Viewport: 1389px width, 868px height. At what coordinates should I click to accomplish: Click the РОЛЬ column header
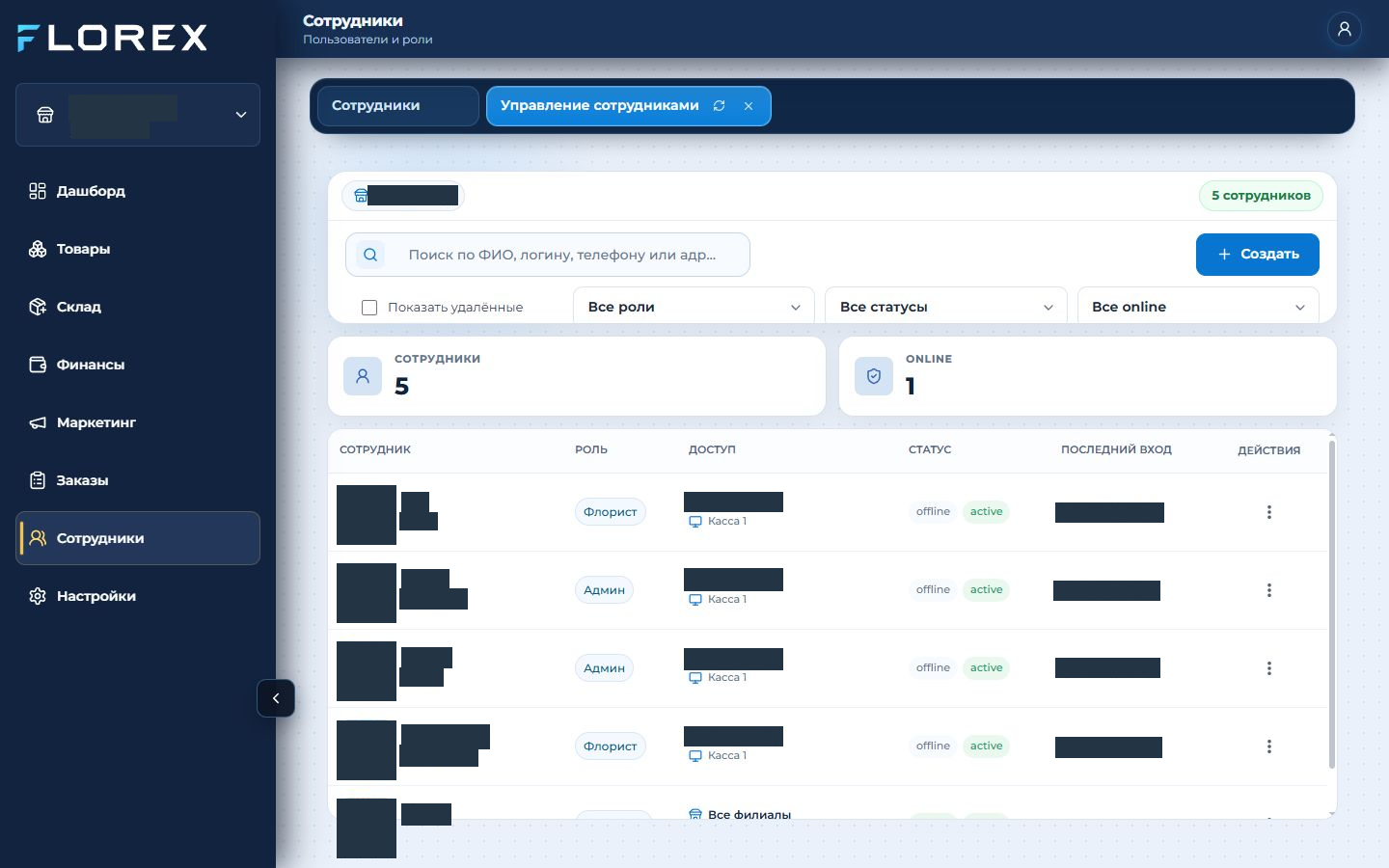pos(591,449)
